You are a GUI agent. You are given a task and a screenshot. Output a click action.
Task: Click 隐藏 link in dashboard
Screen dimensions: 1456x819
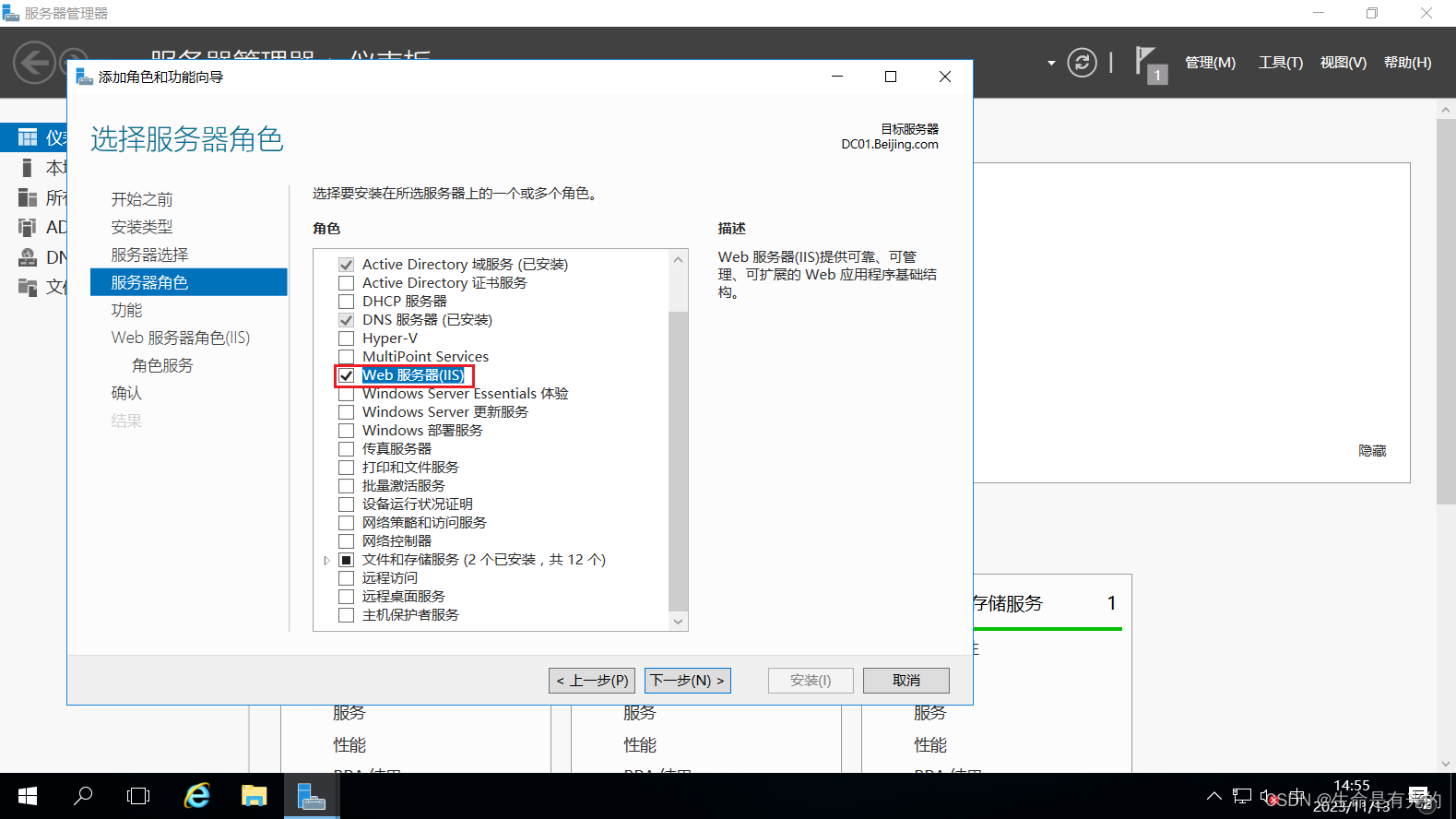(x=1372, y=450)
